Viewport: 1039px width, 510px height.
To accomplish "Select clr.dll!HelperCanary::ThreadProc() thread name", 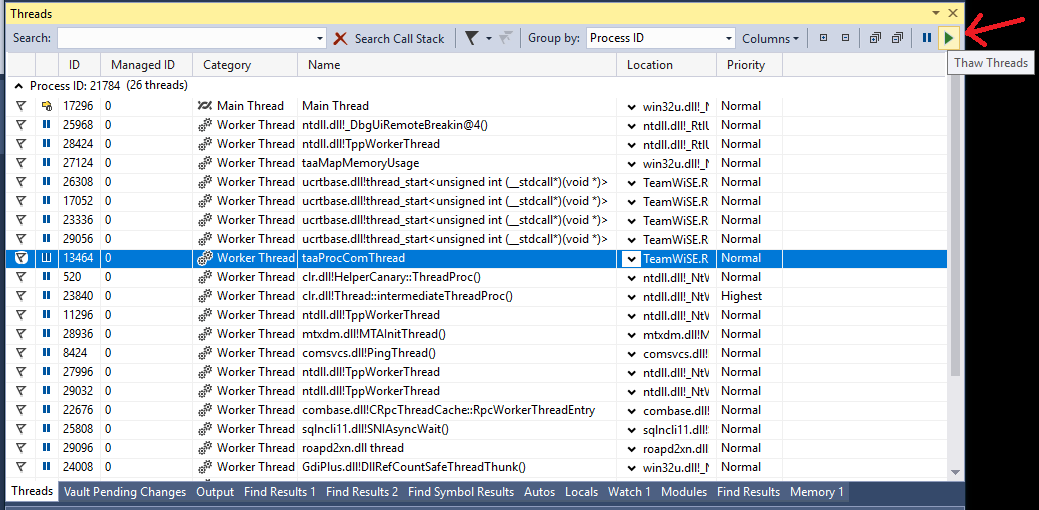I will [391, 277].
